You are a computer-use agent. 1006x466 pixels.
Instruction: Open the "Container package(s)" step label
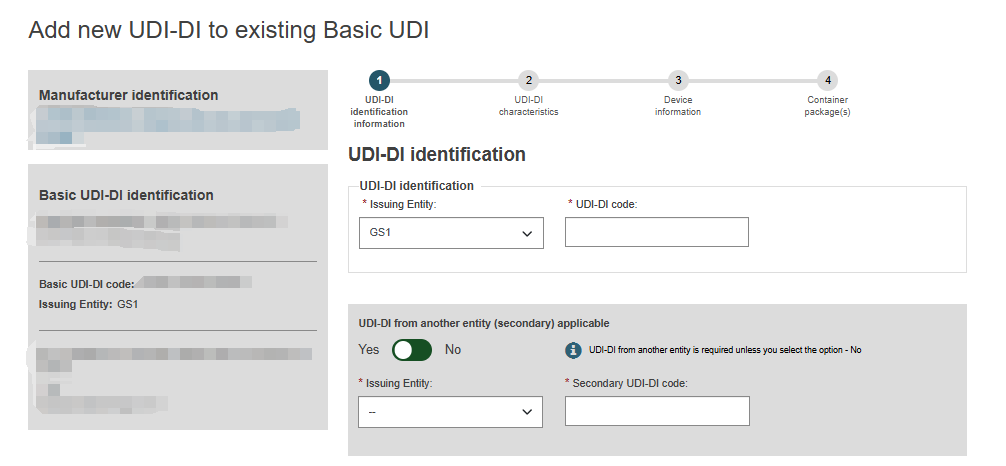pos(827,106)
